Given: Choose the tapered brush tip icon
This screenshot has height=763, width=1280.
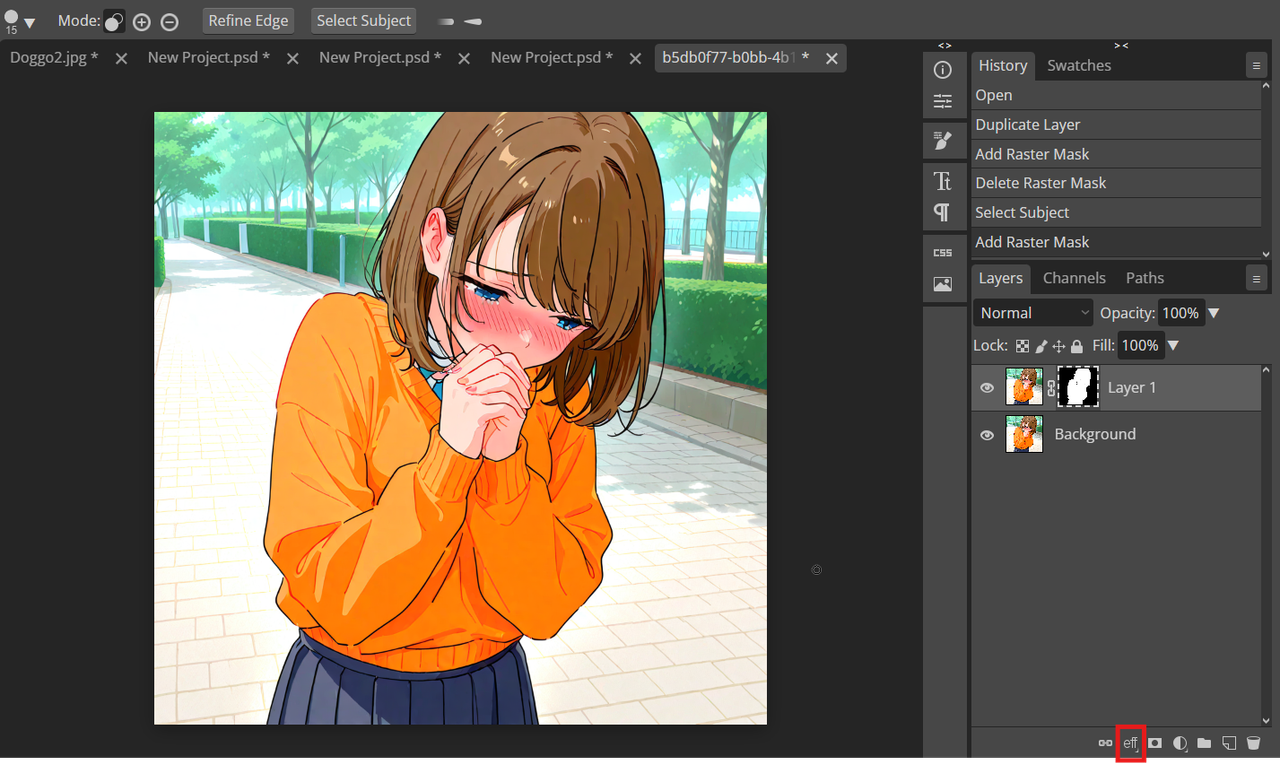Looking at the screenshot, I should (x=473, y=21).
